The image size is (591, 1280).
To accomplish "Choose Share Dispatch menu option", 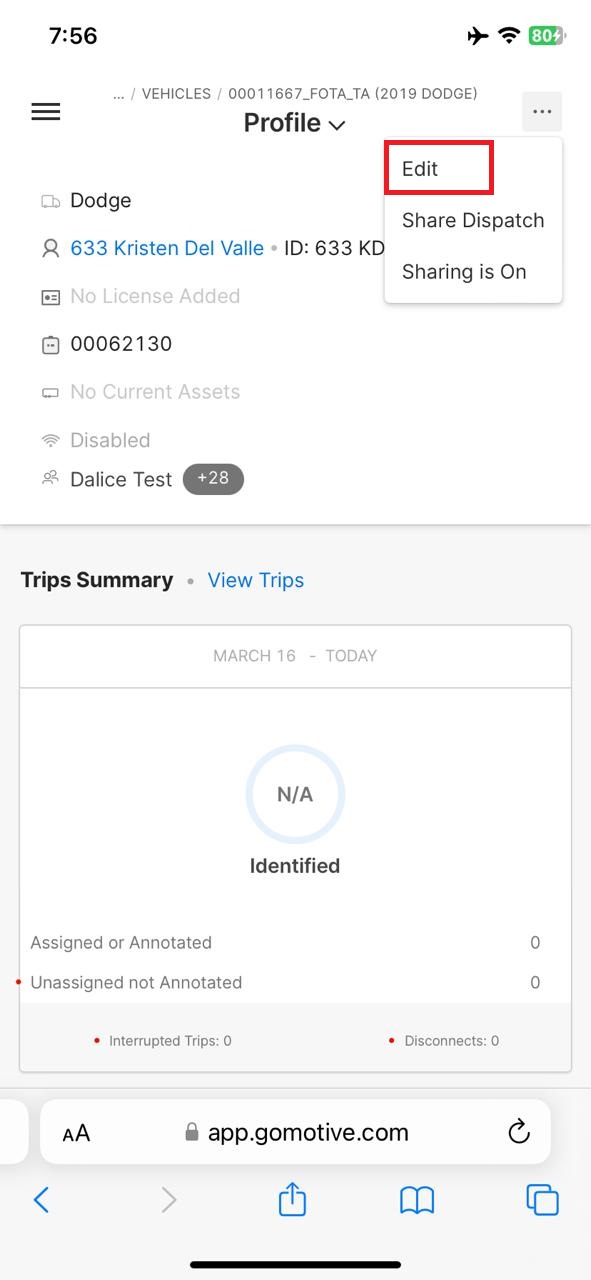I will (473, 221).
